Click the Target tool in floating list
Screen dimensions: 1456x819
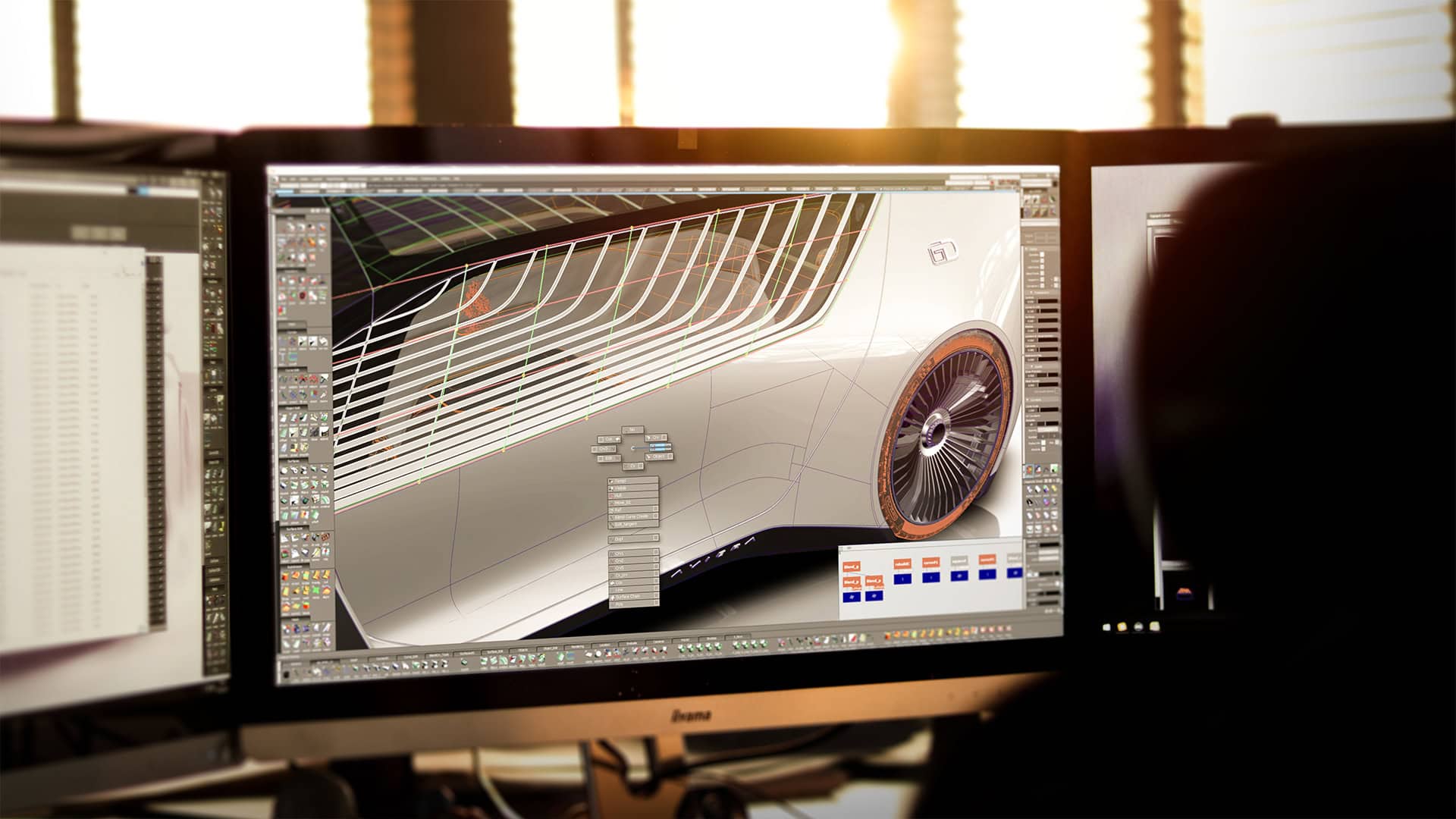pos(620,481)
